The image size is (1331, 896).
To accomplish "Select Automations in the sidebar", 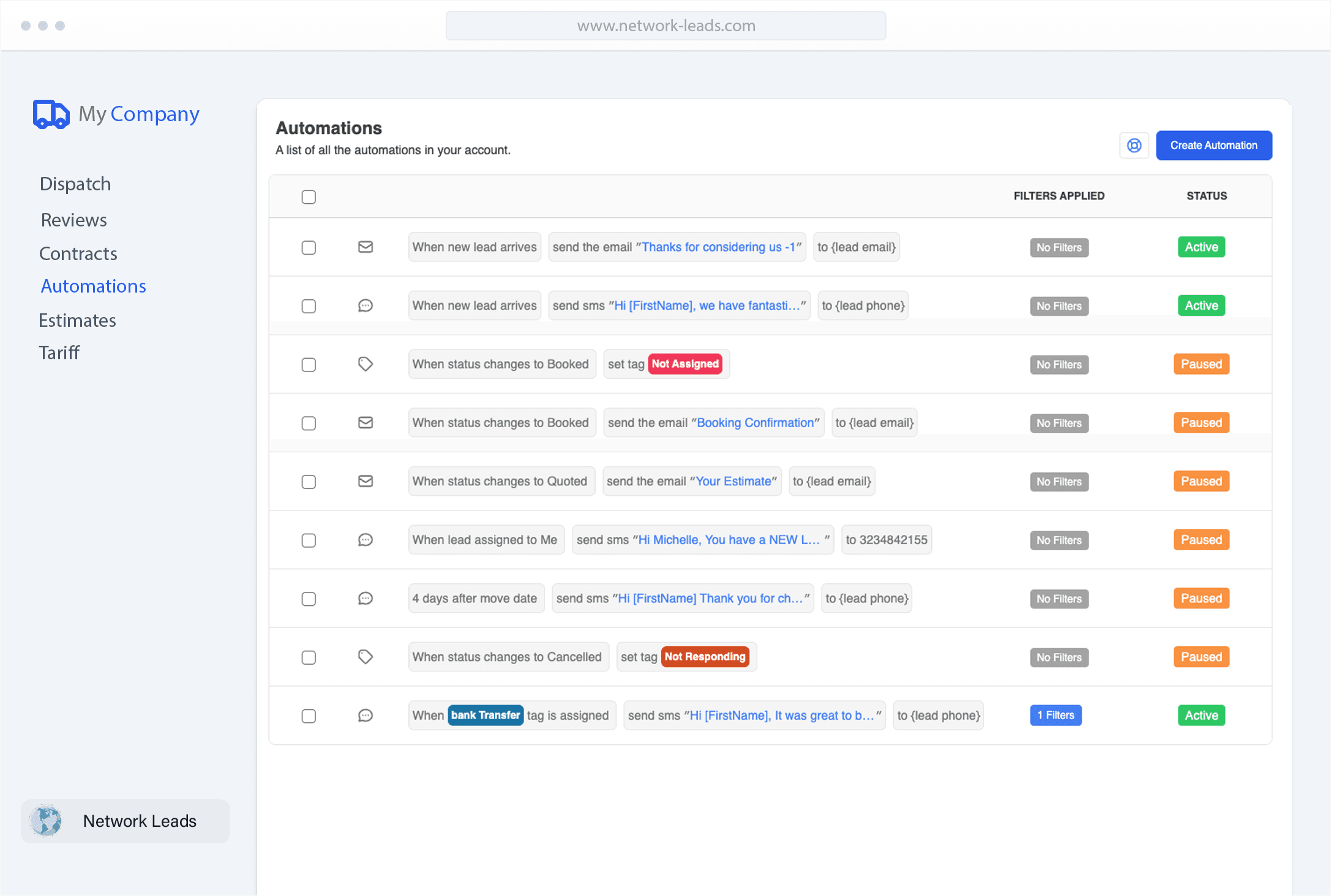I will [x=94, y=286].
